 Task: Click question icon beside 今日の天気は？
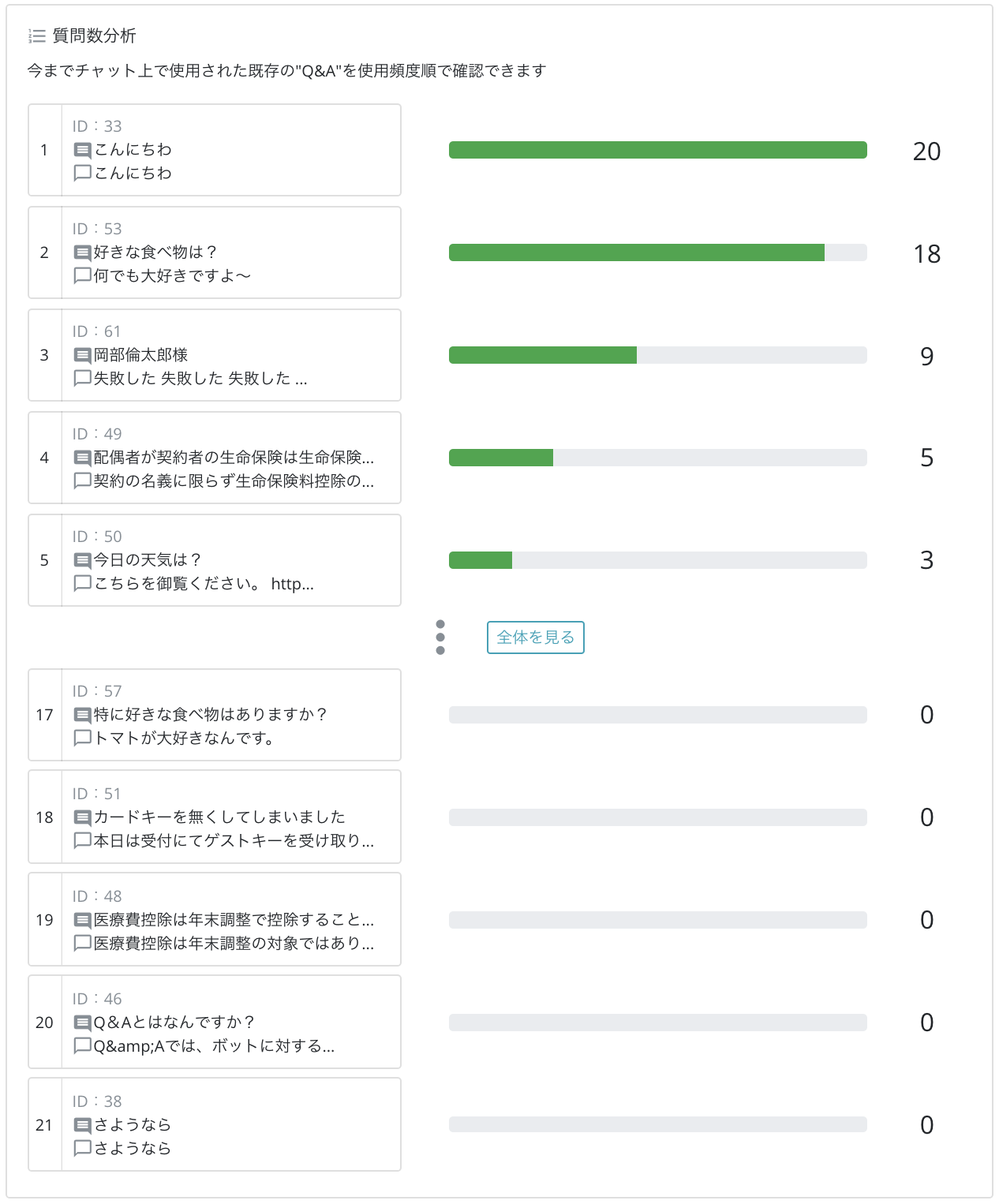coord(82,560)
